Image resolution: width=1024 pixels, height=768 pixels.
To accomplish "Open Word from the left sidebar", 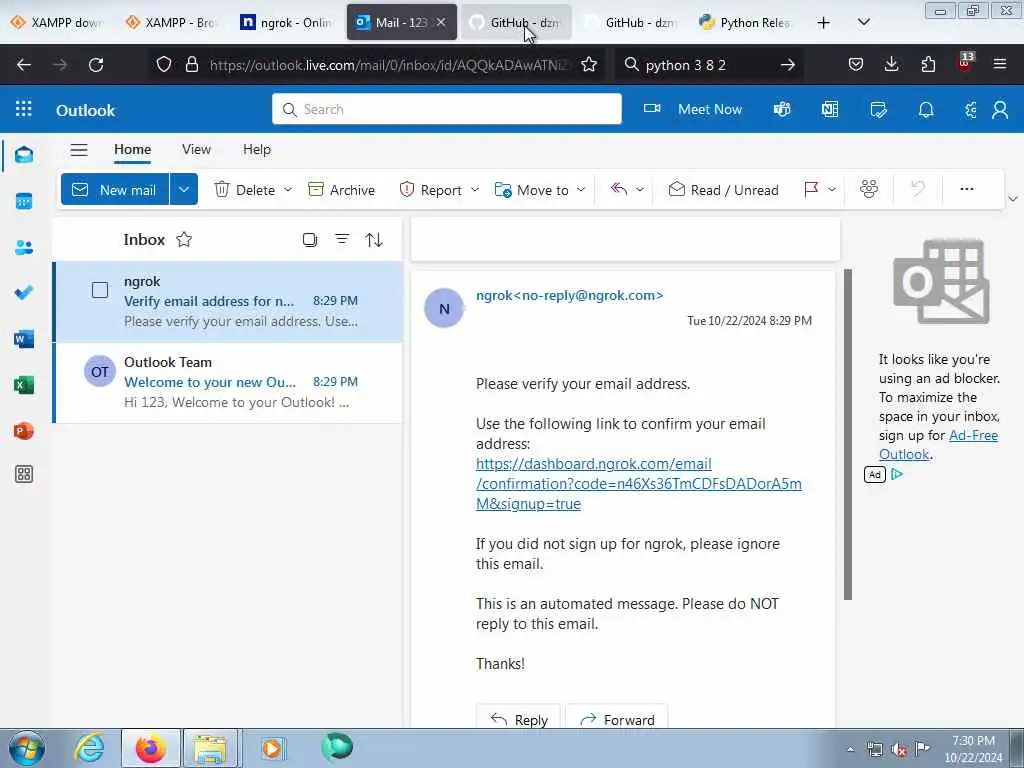I will point(24,339).
